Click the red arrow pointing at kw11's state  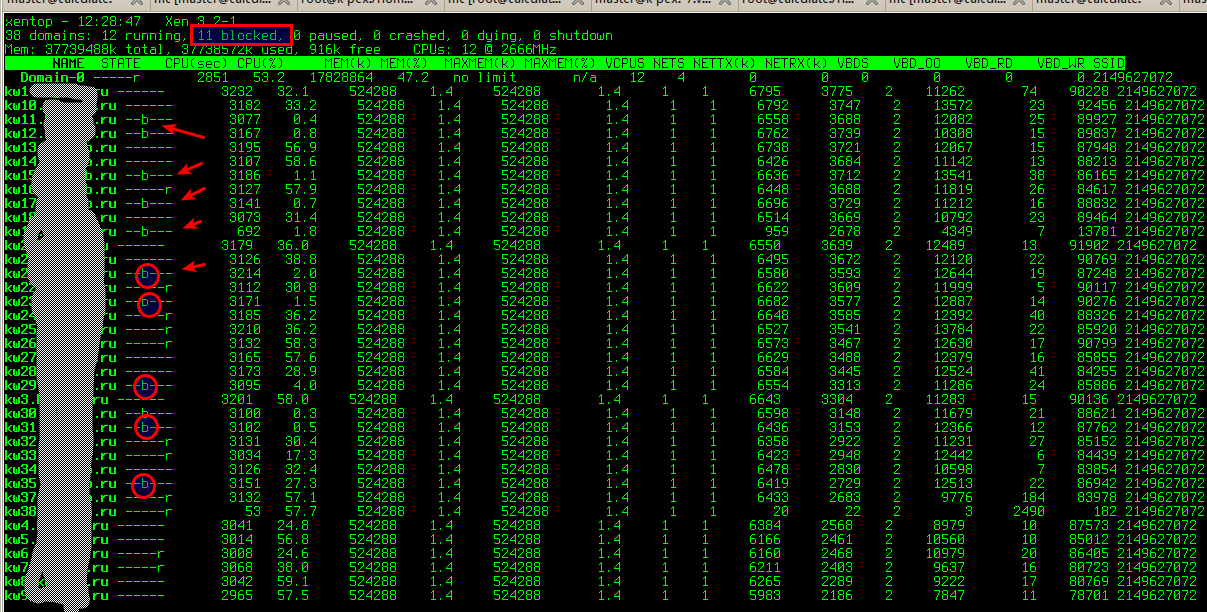[x=185, y=130]
